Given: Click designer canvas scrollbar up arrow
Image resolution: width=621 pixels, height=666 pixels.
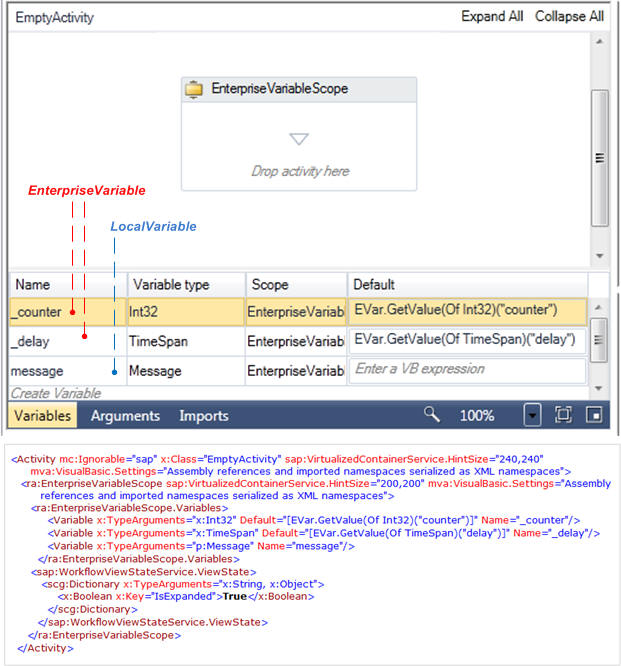Looking at the screenshot, I should point(600,41).
